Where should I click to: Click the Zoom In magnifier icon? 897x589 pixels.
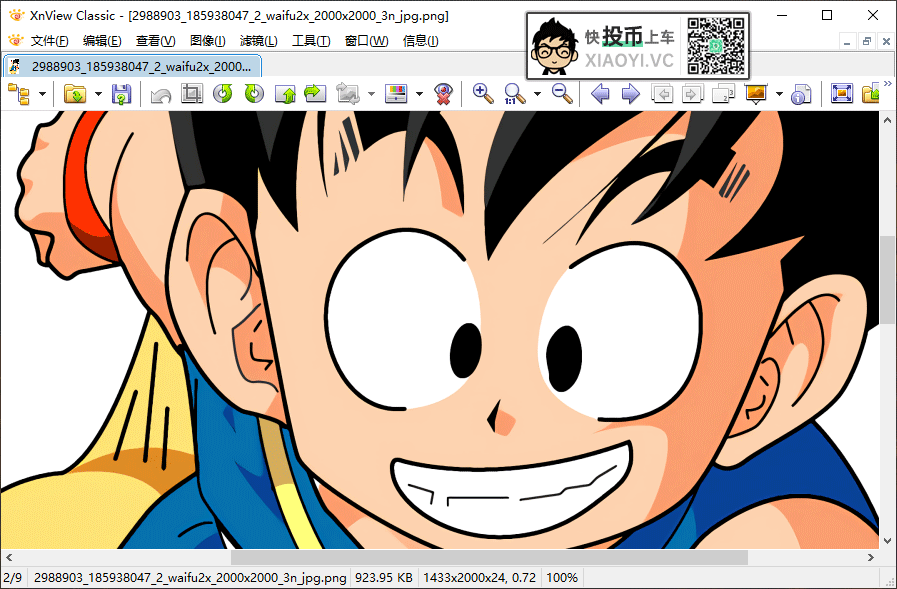[483, 94]
